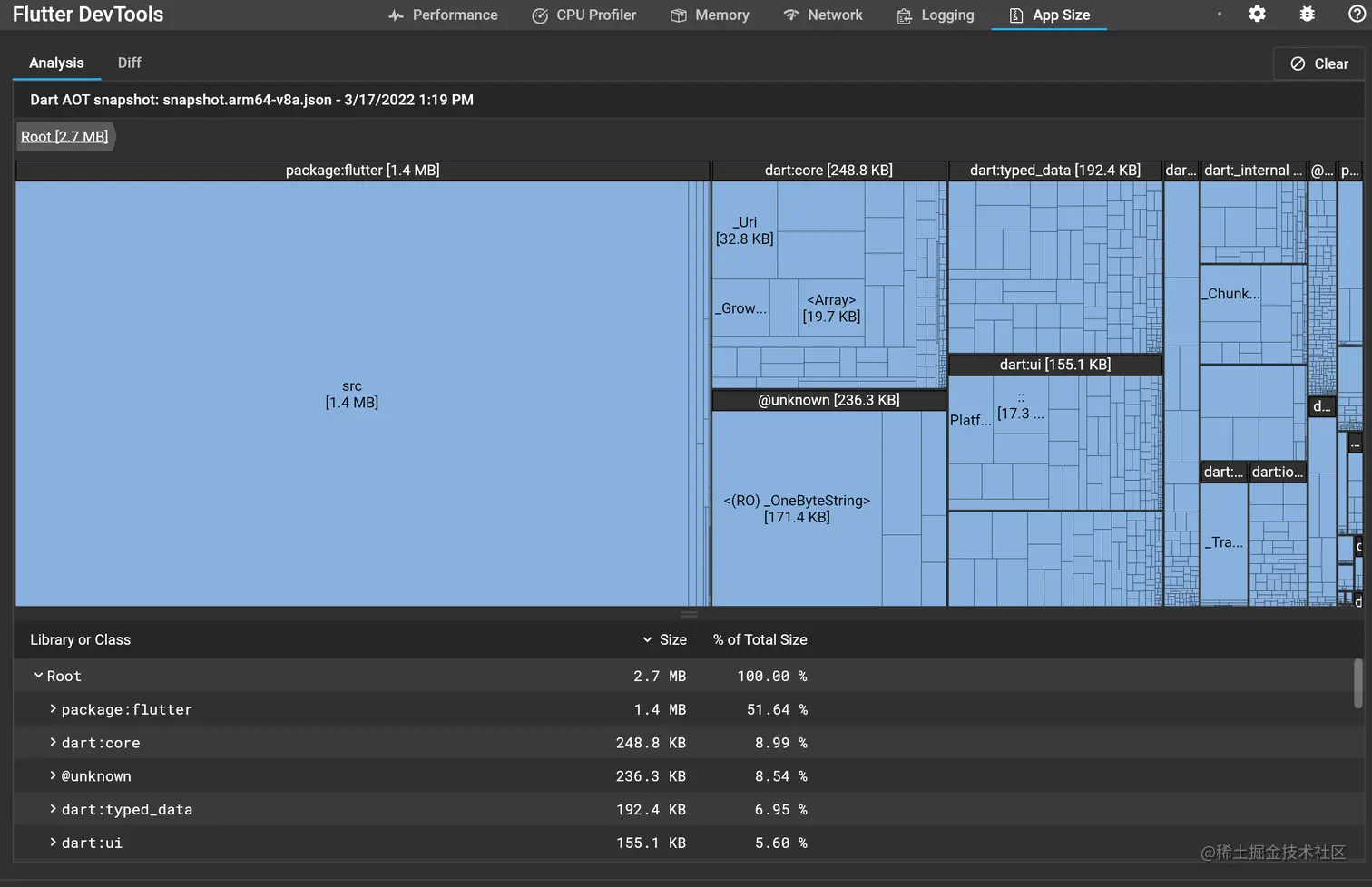Click the bug report icon

coord(1307,14)
